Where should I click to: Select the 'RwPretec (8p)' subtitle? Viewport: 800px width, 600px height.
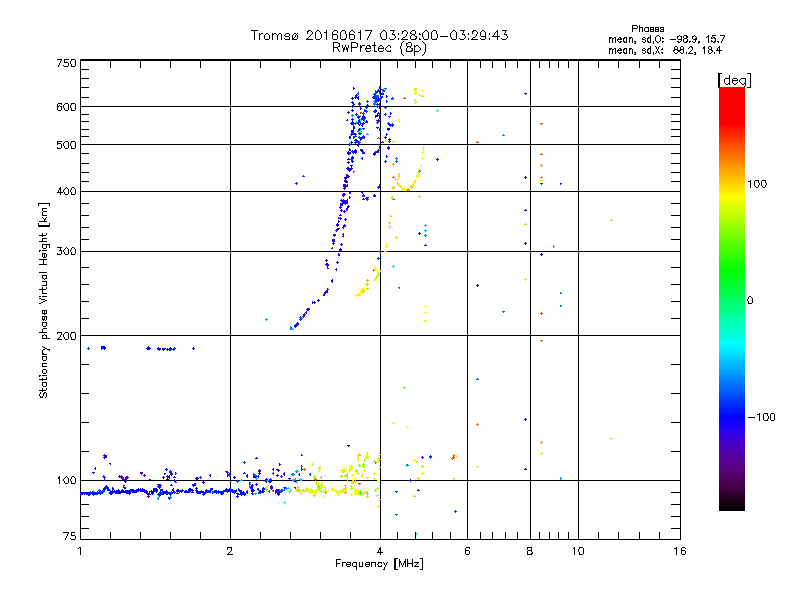point(379,48)
